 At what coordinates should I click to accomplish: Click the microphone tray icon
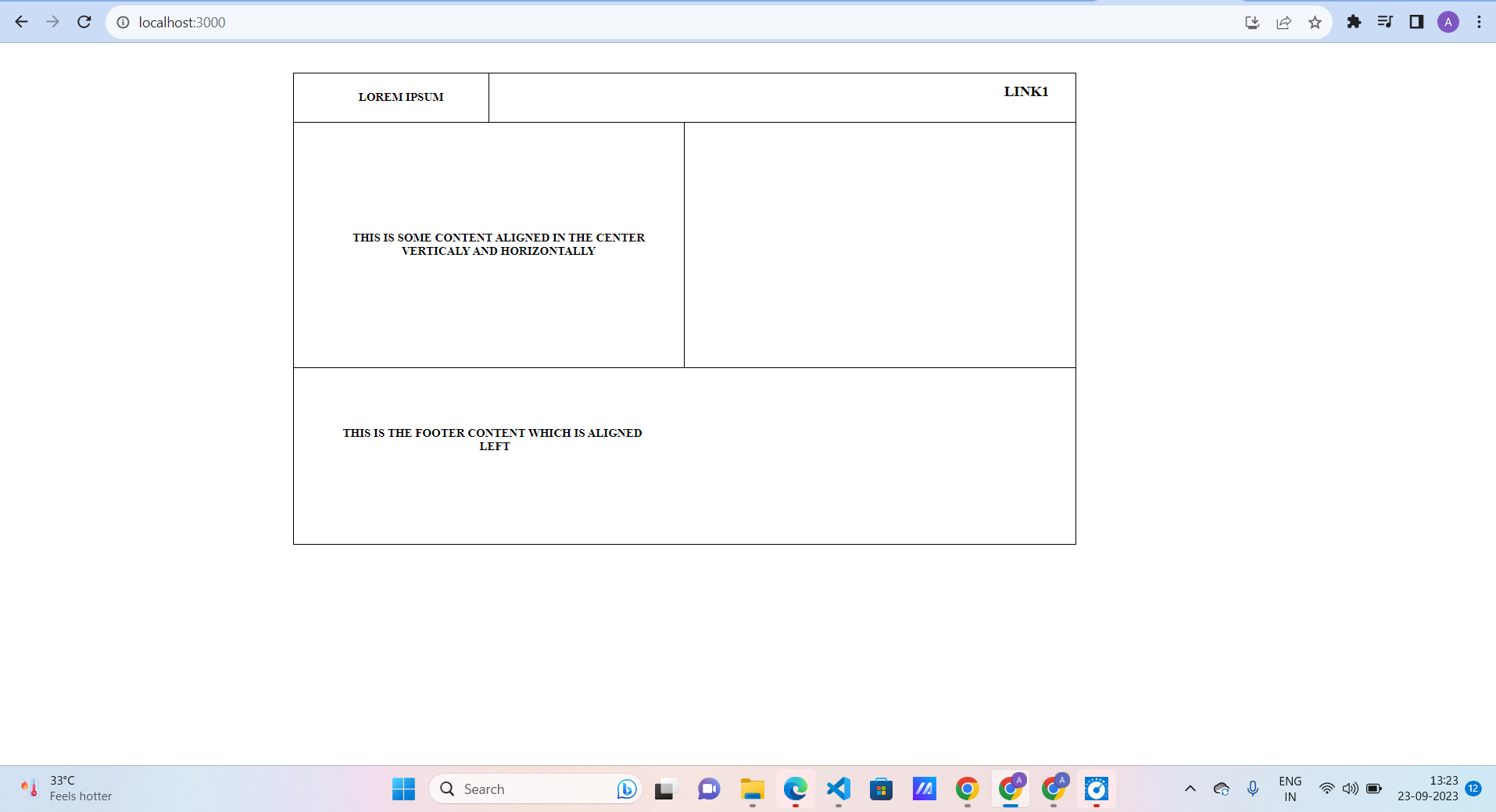point(1253,789)
